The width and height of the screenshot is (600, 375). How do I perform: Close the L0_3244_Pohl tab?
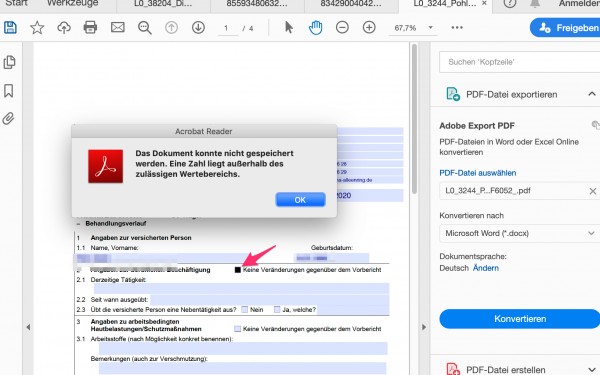(484, 3)
